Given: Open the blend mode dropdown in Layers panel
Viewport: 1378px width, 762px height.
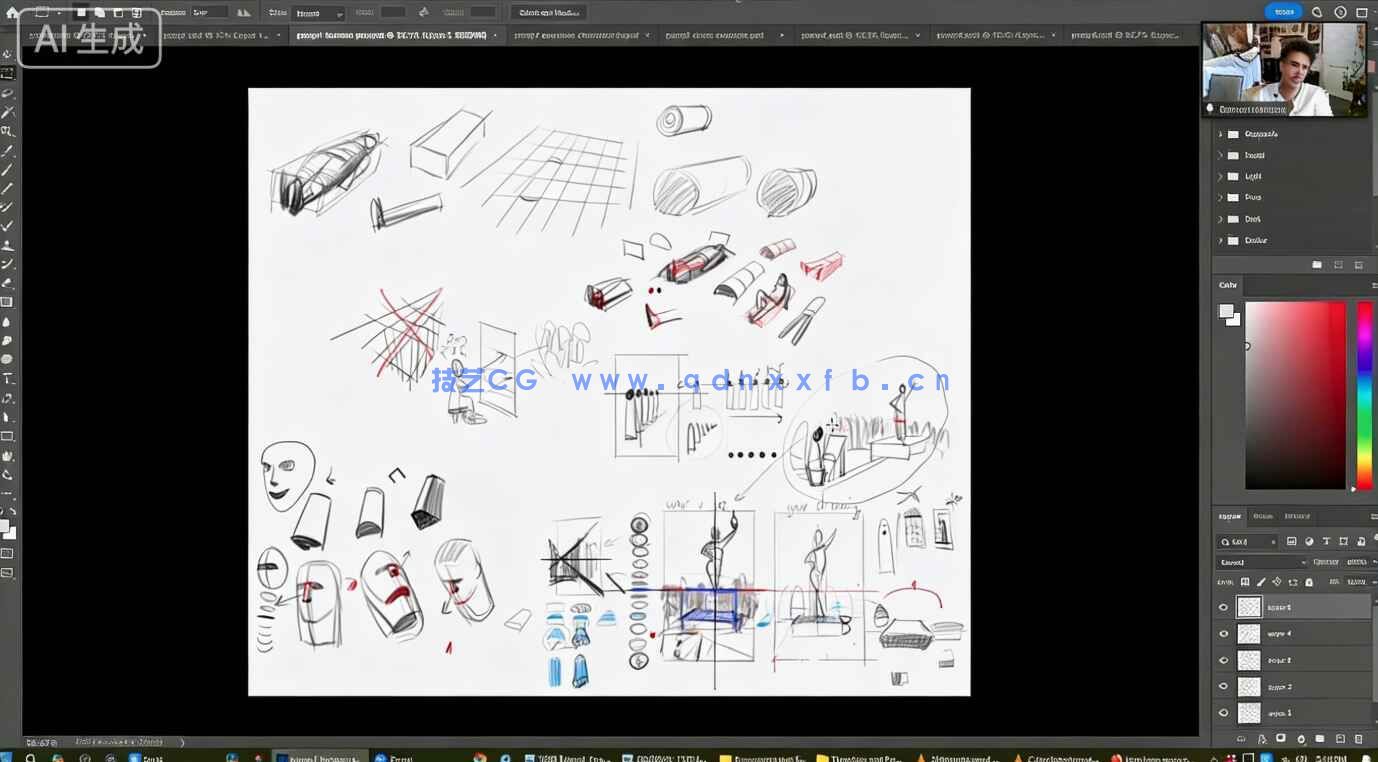Looking at the screenshot, I should tap(1261, 562).
